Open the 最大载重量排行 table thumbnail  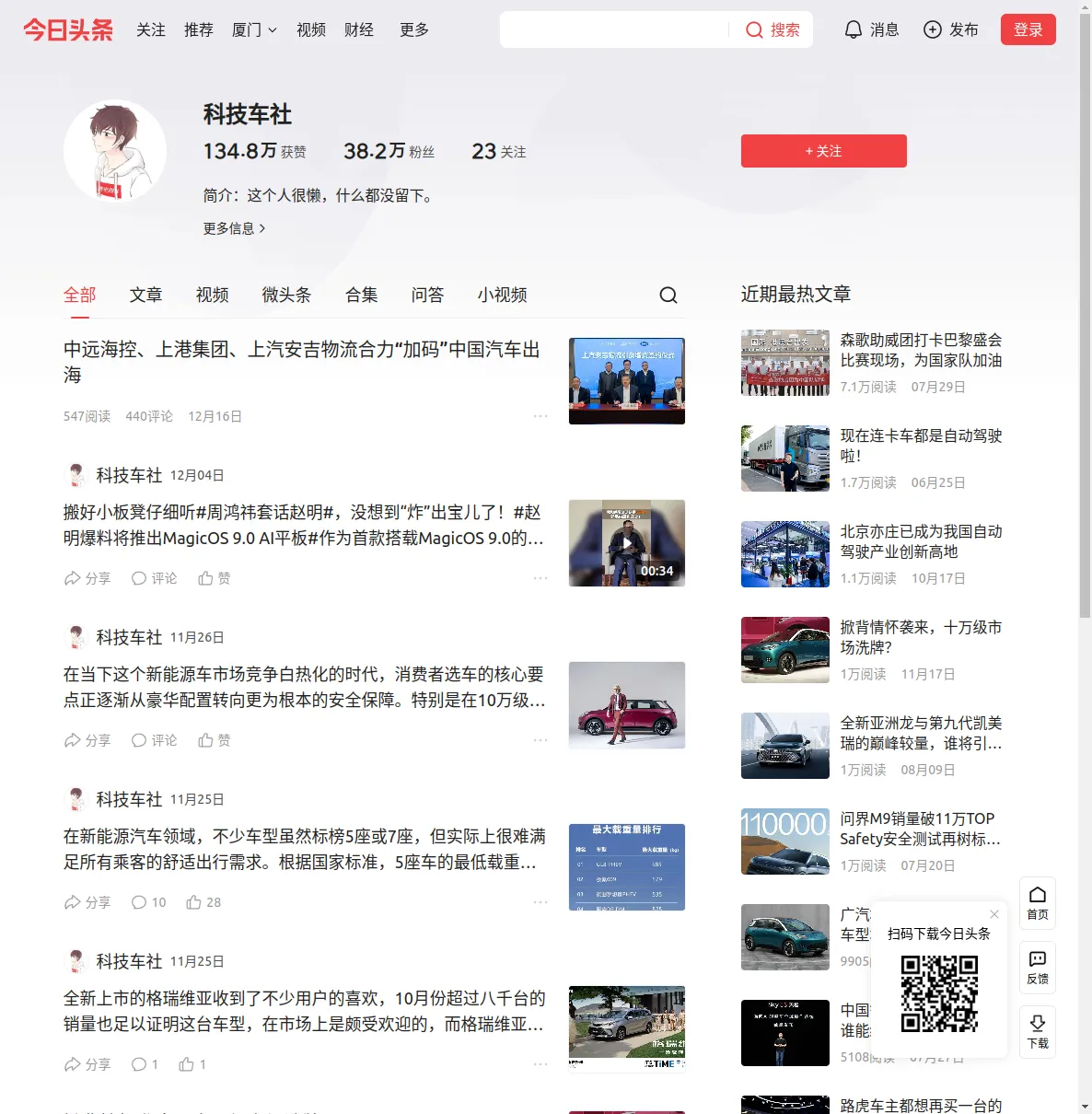click(627, 867)
